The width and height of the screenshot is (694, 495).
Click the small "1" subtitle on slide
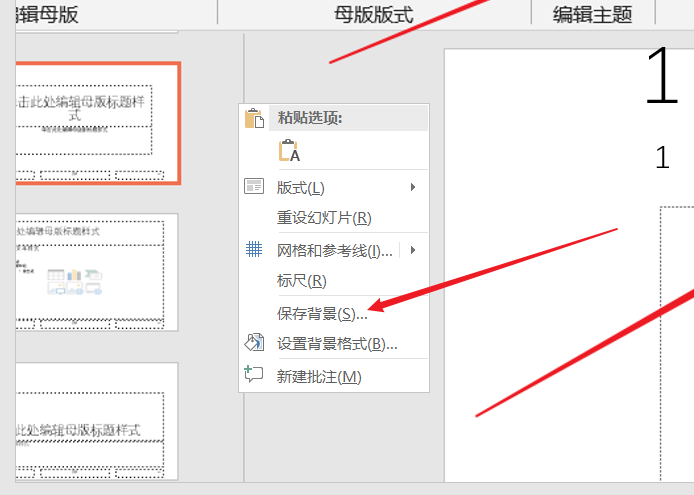[x=662, y=158]
